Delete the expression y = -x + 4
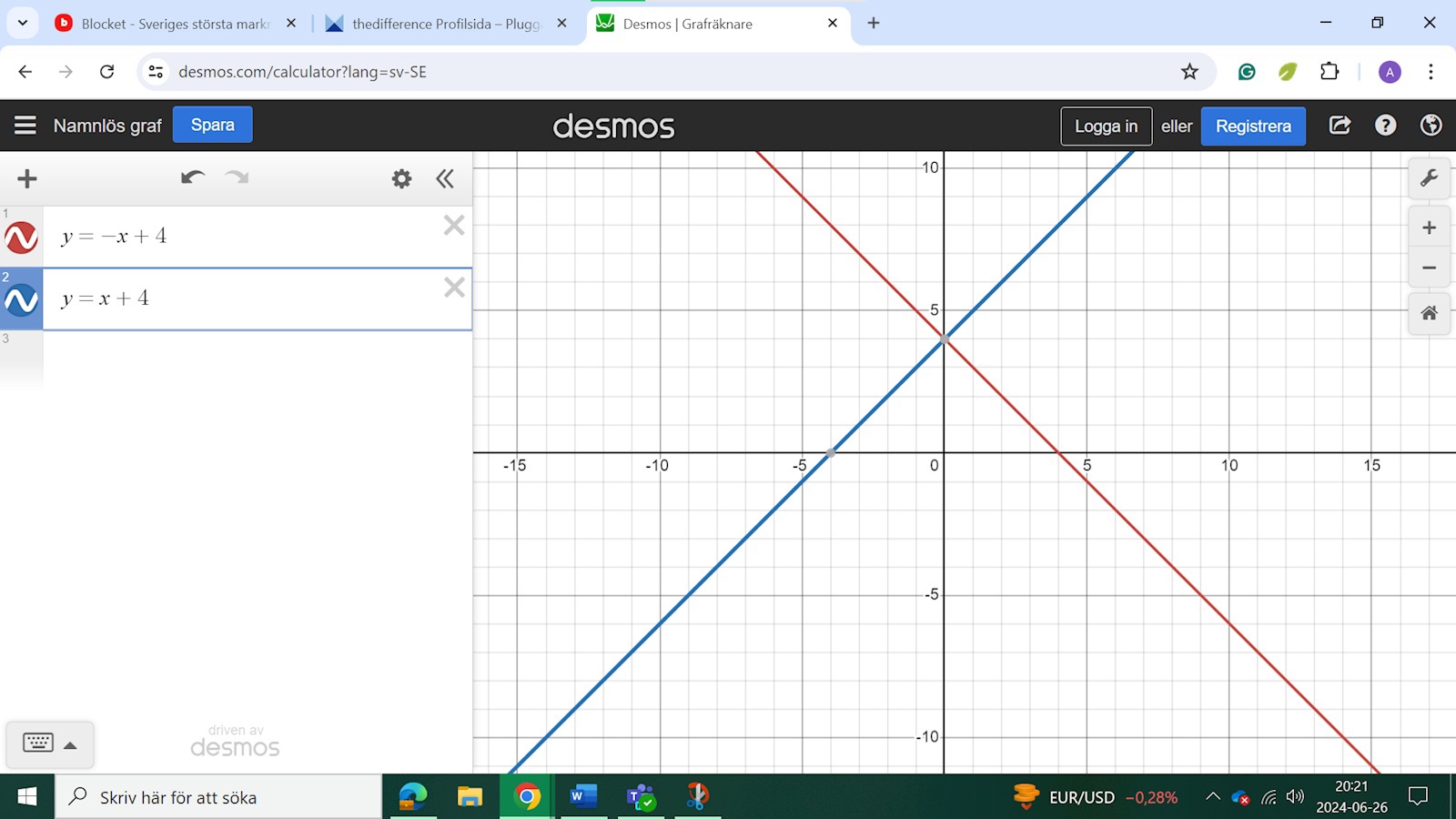This screenshot has height=819, width=1456. 454,226
